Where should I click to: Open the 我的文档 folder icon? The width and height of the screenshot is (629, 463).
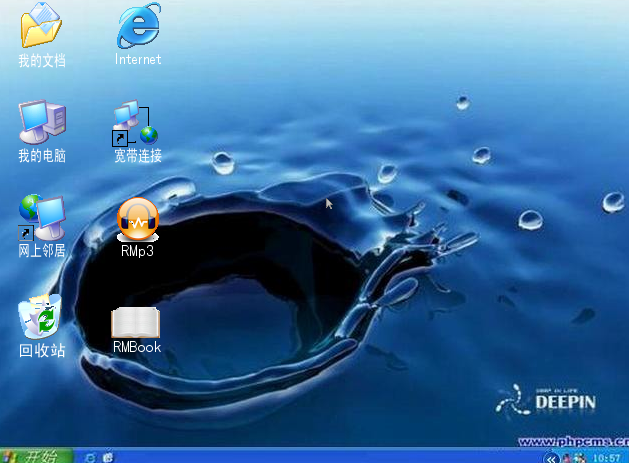41,25
